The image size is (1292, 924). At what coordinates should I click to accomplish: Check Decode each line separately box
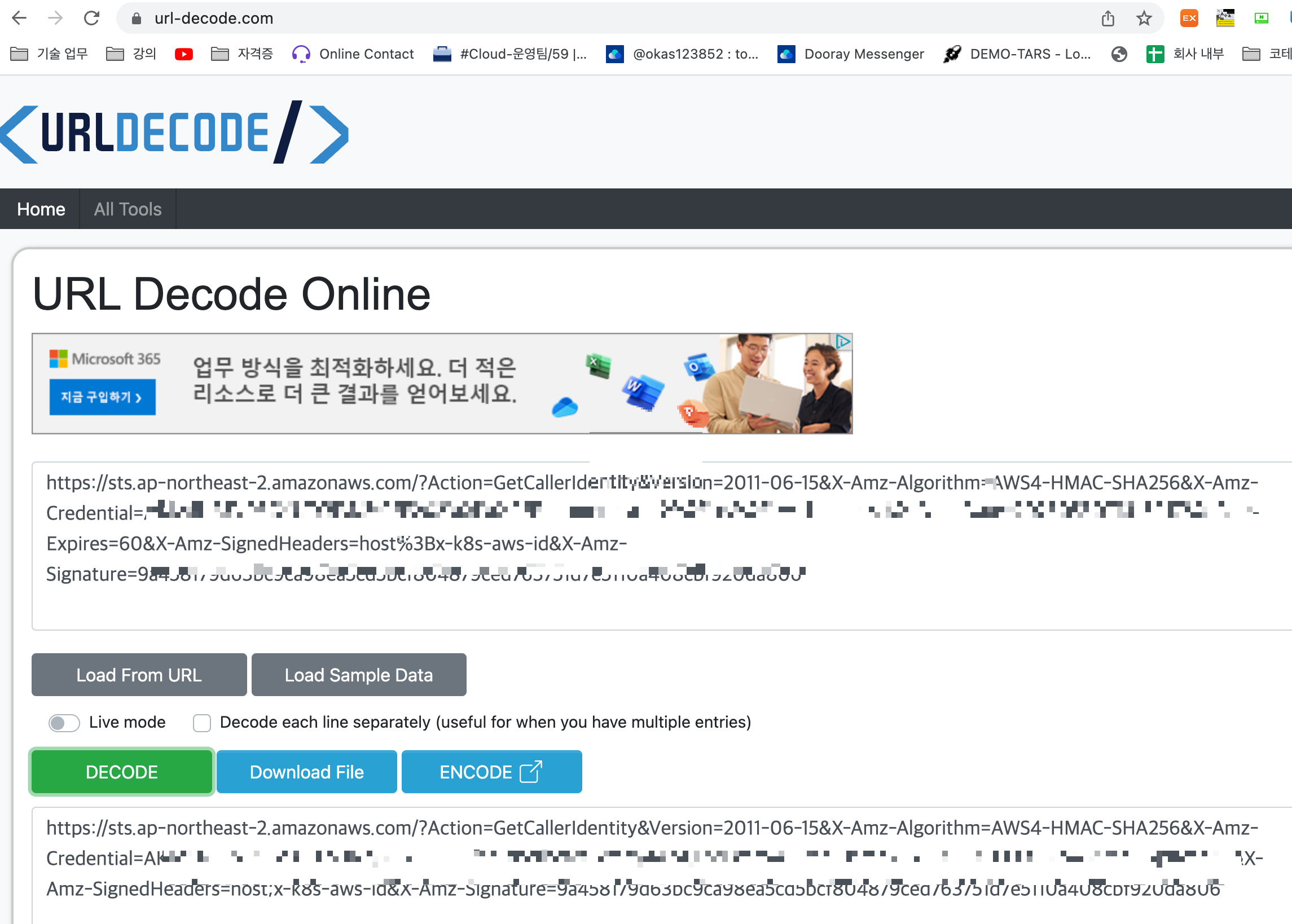click(x=202, y=723)
